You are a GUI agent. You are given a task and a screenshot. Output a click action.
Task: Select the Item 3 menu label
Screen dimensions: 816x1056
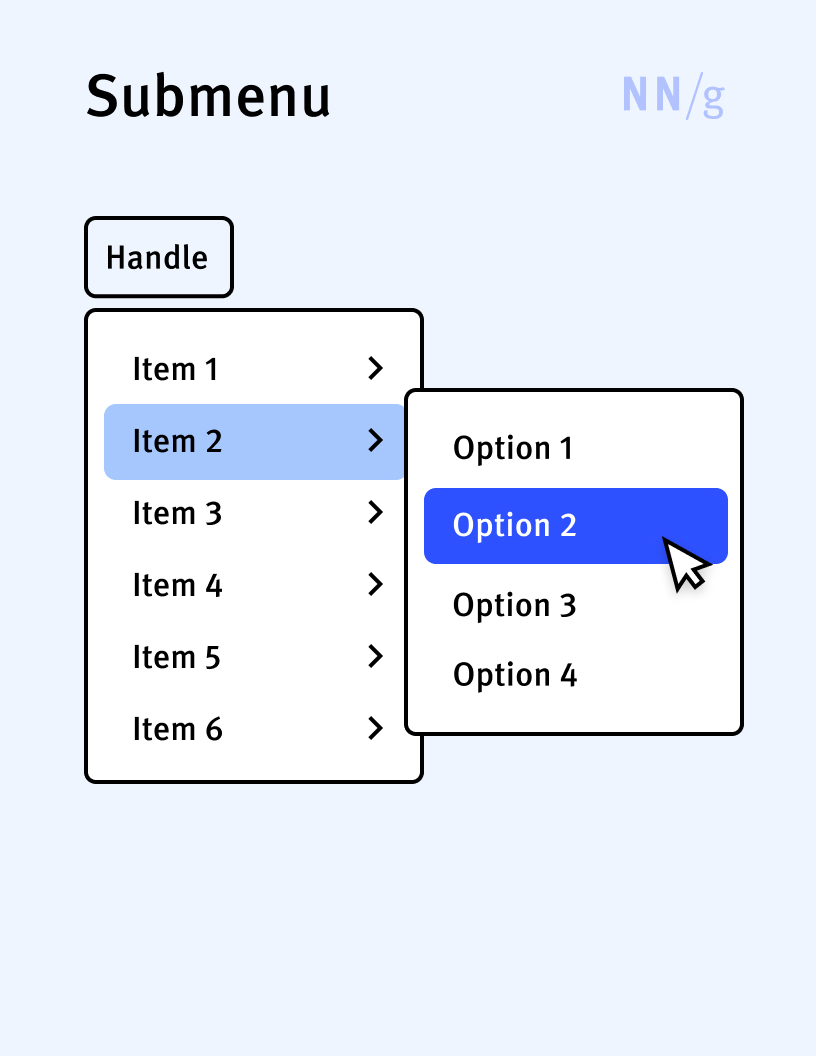click(177, 514)
